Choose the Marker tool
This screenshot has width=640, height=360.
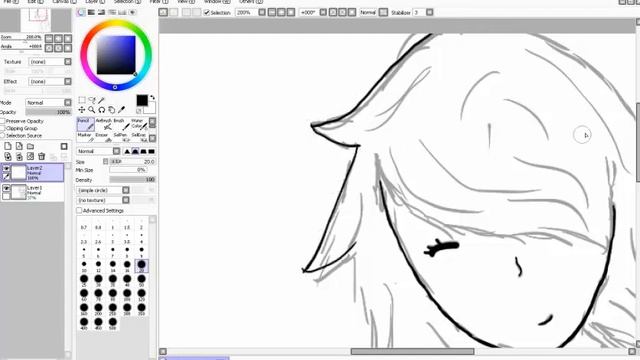click(86, 137)
